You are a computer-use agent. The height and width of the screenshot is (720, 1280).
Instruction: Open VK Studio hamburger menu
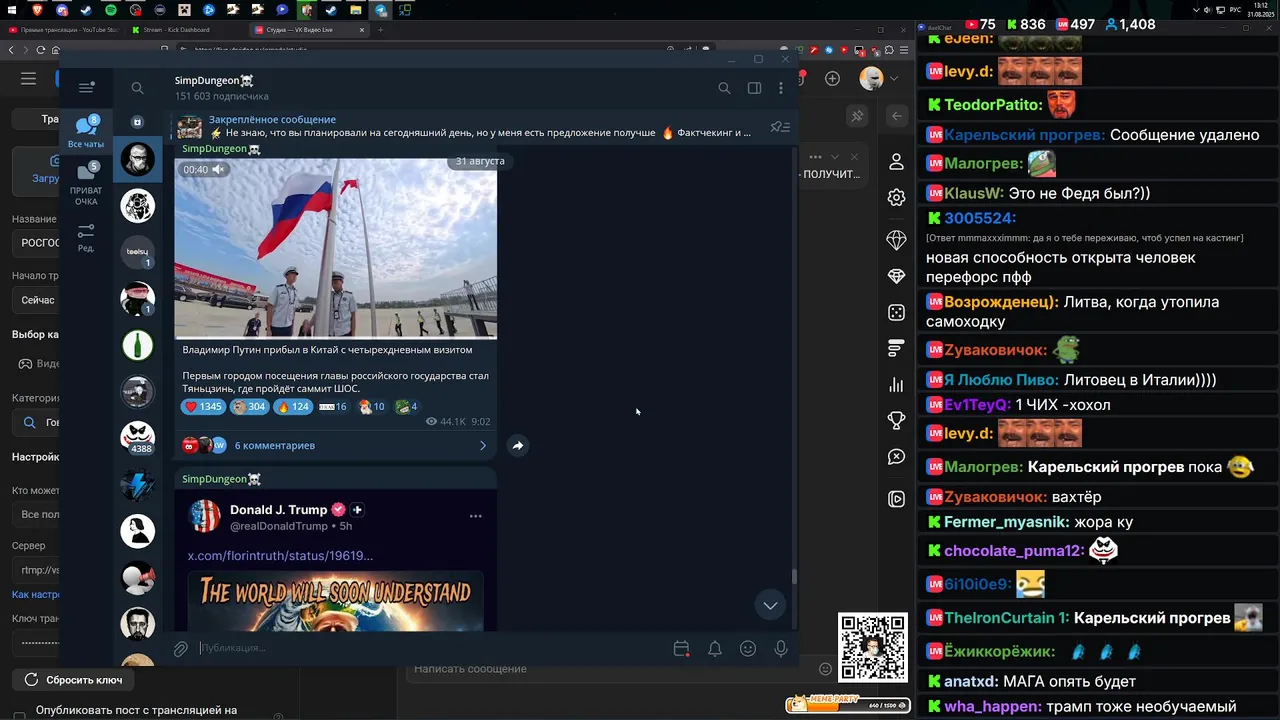(x=28, y=78)
